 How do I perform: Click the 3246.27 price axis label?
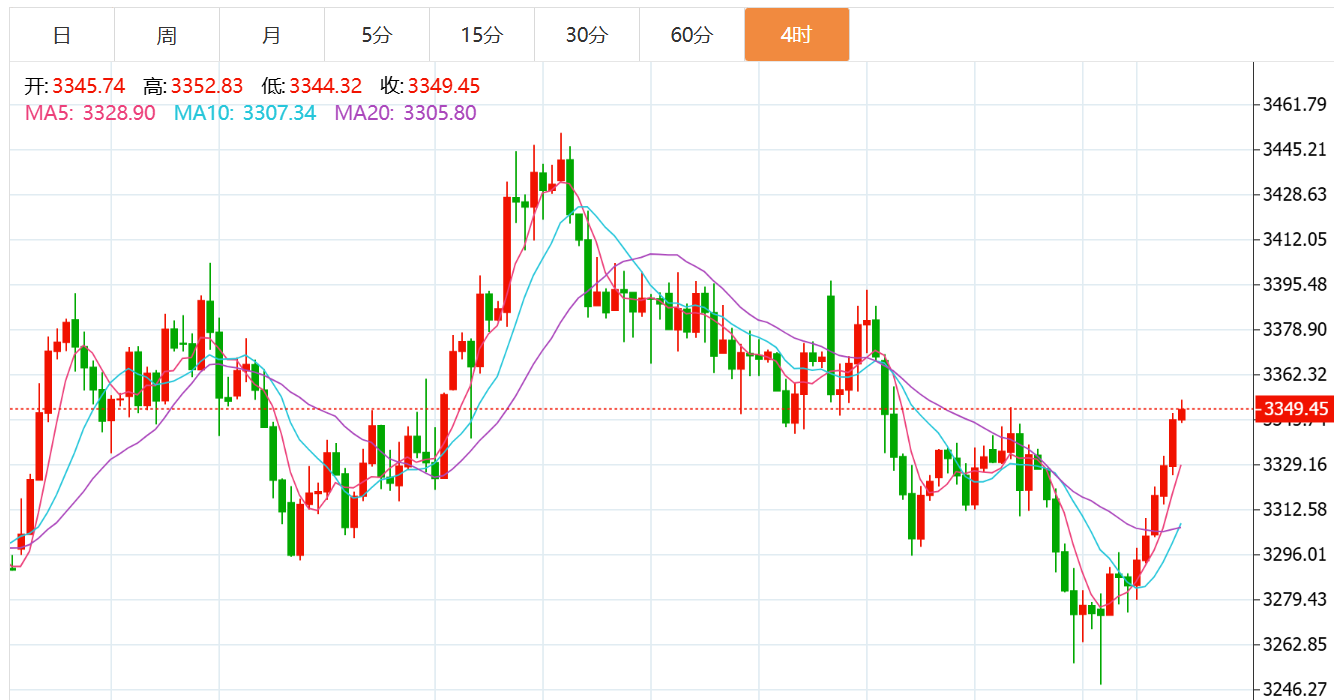tap(1295, 688)
